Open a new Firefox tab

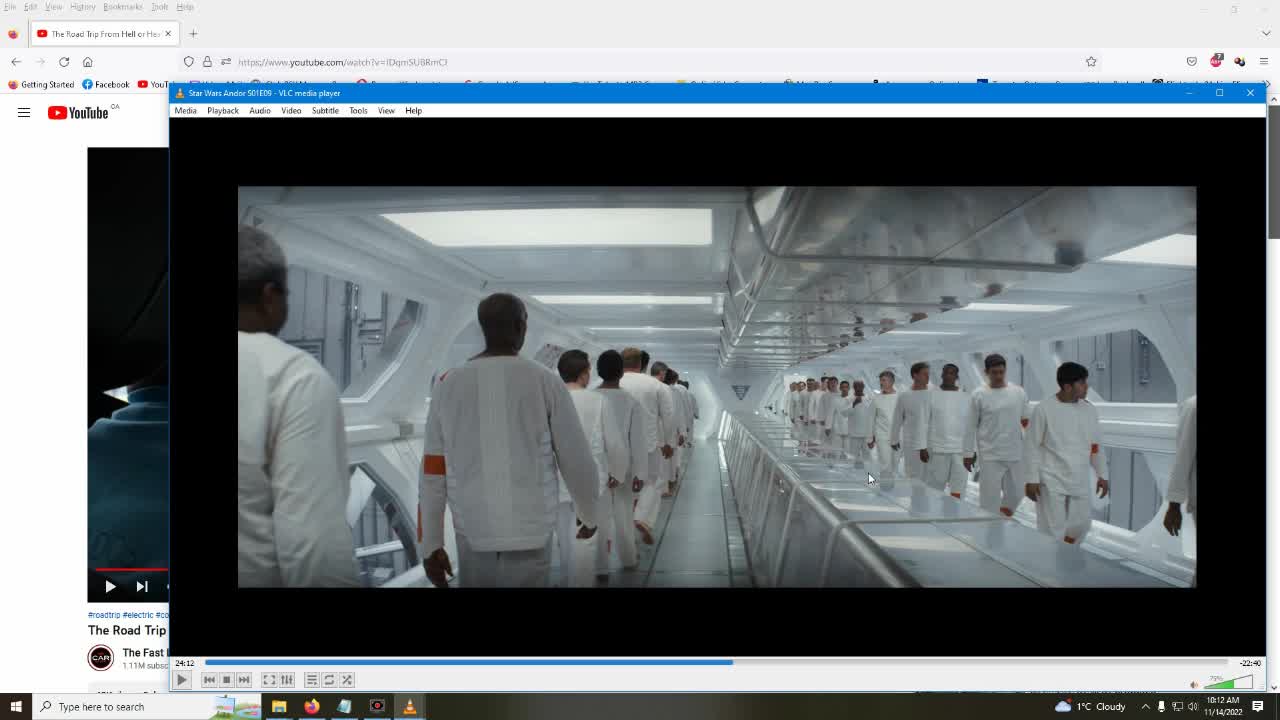(x=193, y=34)
